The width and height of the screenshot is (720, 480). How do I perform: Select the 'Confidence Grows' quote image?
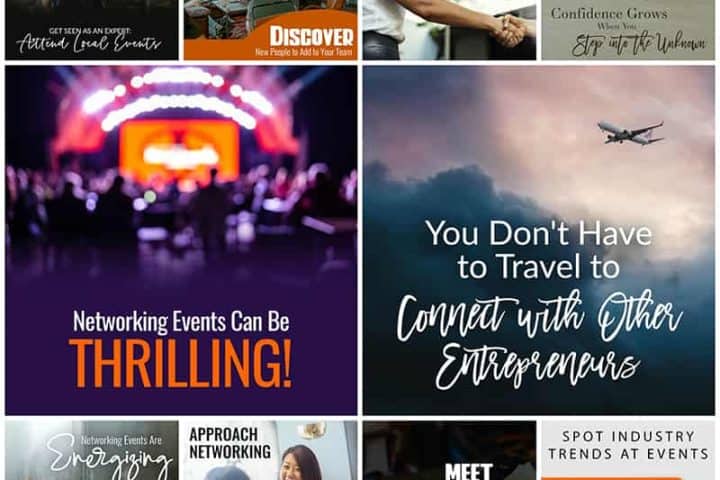click(x=628, y=30)
